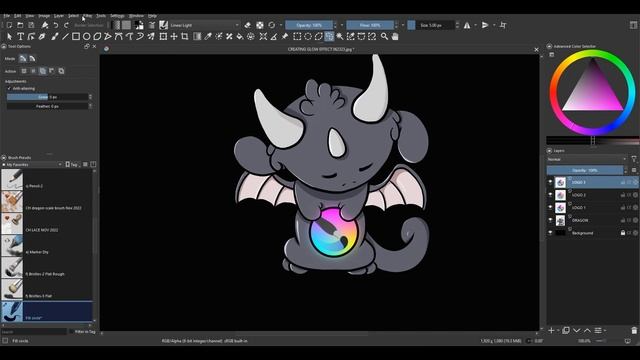Delete layer with trash icon

tap(634, 330)
